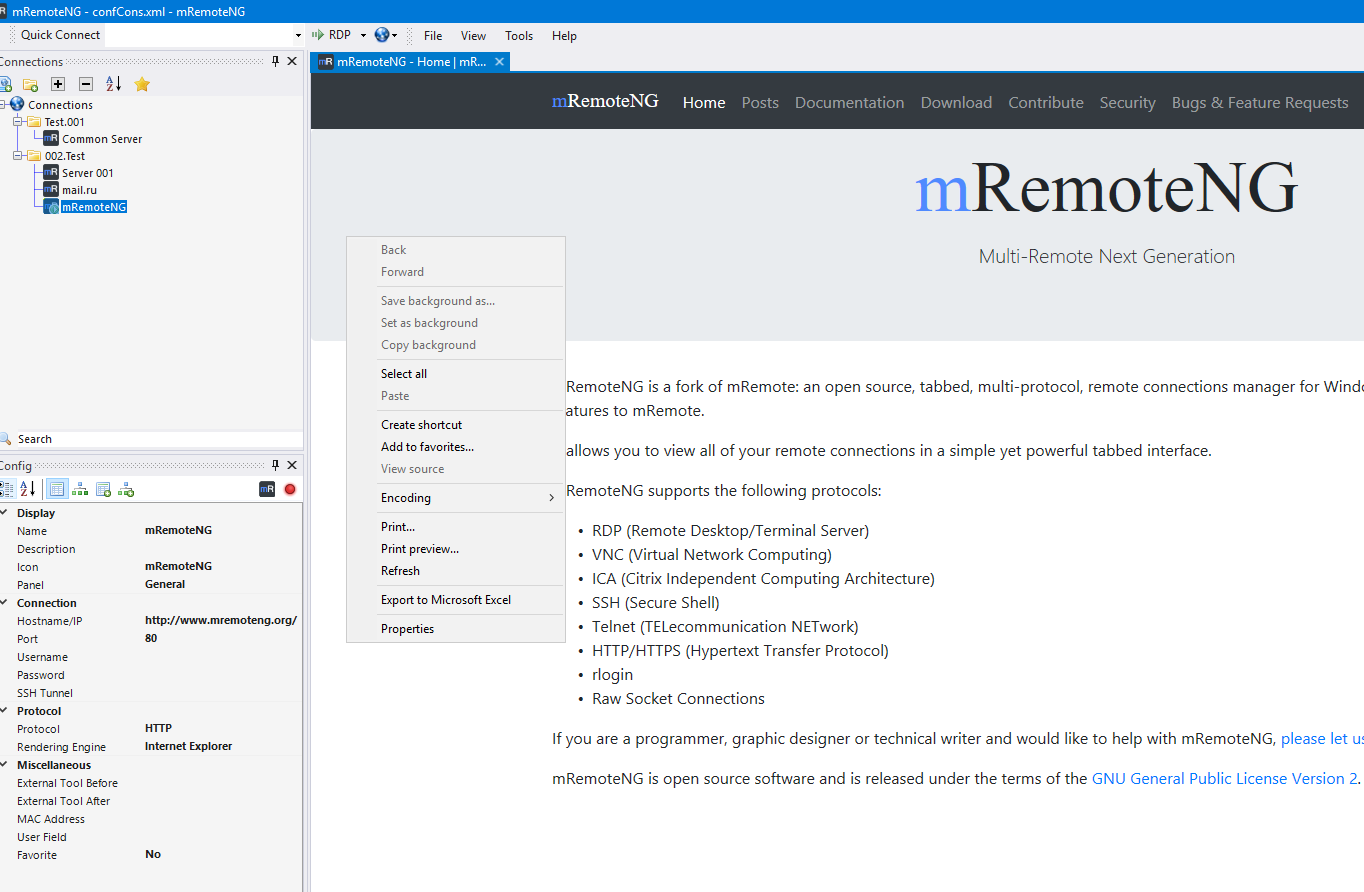1364x892 pixels.
Task: Pin the Config panel
Action: tap(276, 465)
